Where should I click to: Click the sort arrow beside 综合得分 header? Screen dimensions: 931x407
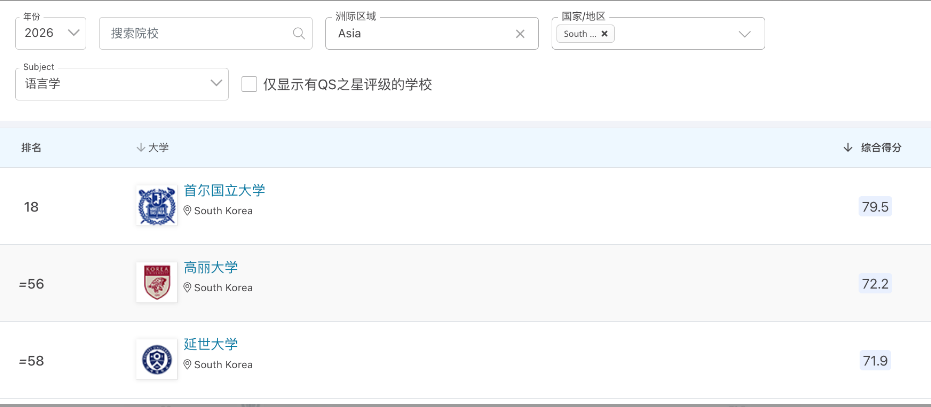[x=848, y=147]
